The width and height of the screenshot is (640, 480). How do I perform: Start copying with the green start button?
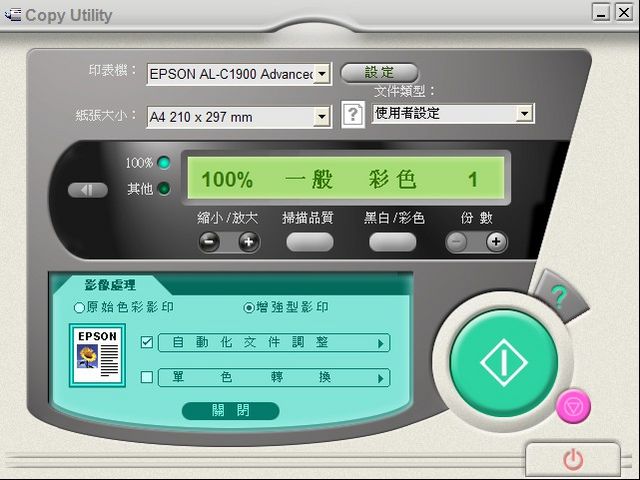point(504,362)
